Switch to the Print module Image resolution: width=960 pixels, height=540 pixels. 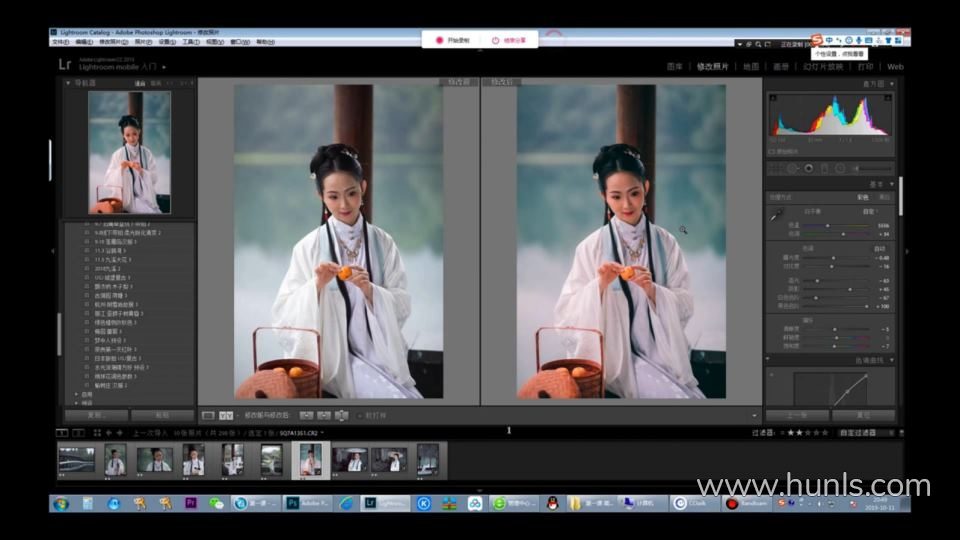point(865,67)
